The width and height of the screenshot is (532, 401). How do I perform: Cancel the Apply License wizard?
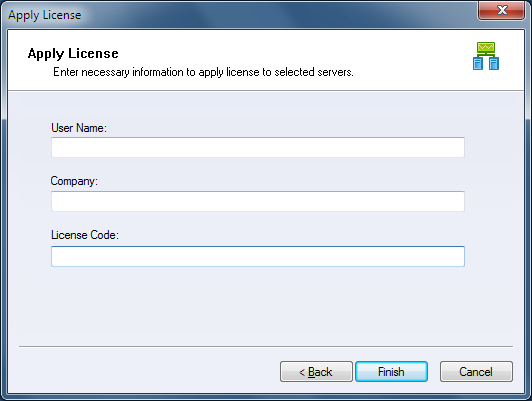point(476,371)
